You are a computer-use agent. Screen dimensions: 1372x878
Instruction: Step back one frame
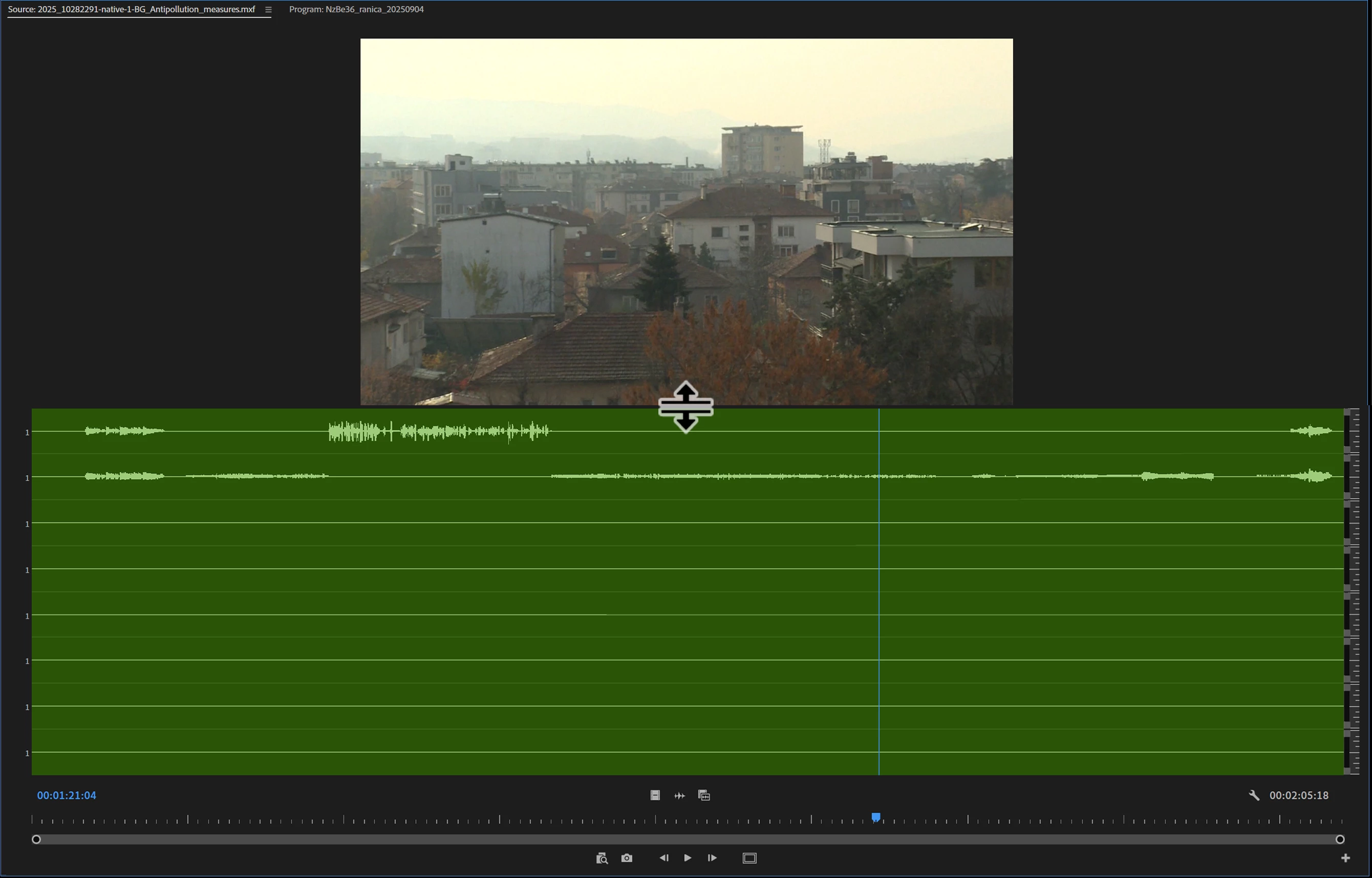[663, 858]
